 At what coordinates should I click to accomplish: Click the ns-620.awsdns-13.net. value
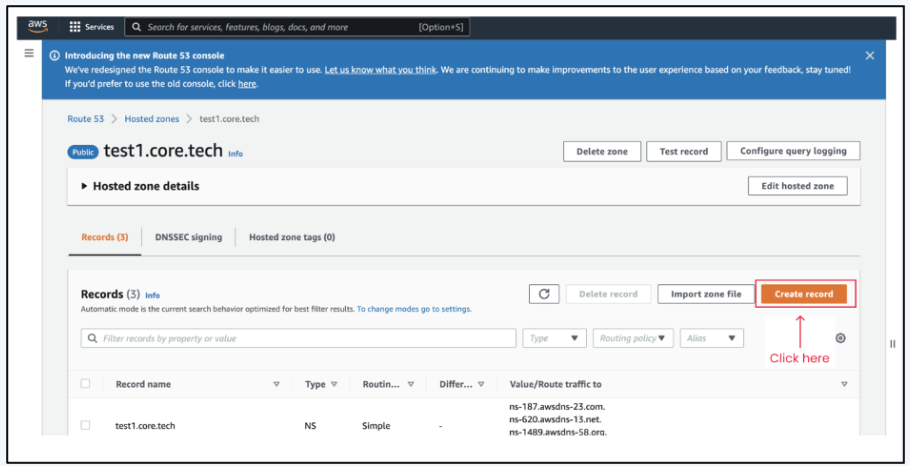click(x=555, y=420)
